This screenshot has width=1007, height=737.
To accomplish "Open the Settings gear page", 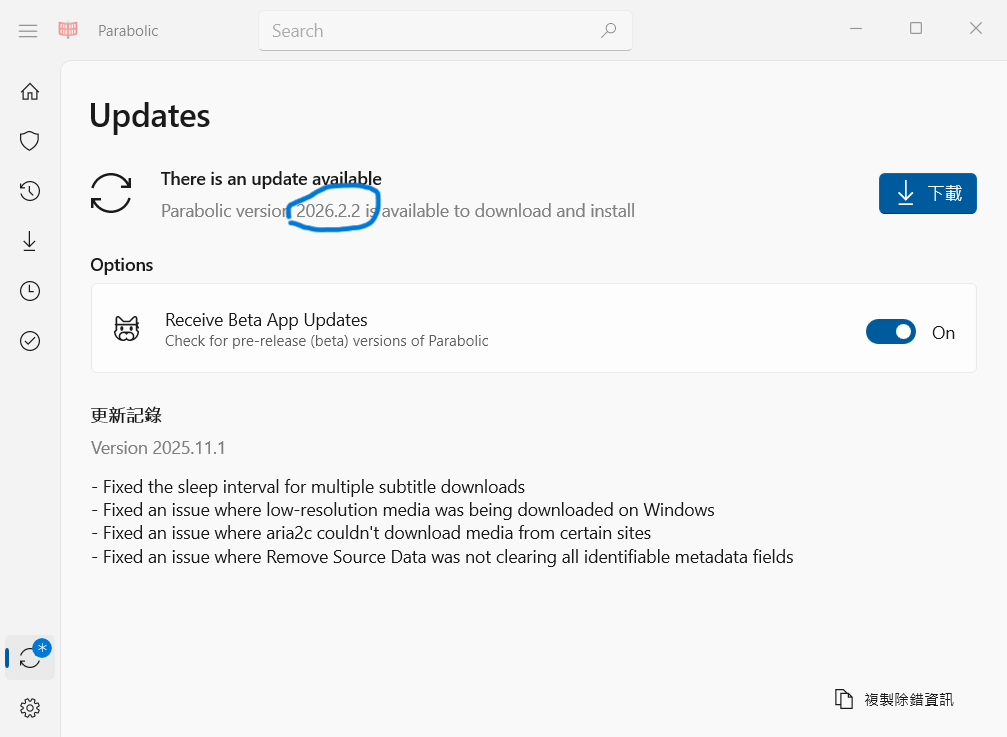I will coord(30,708).
